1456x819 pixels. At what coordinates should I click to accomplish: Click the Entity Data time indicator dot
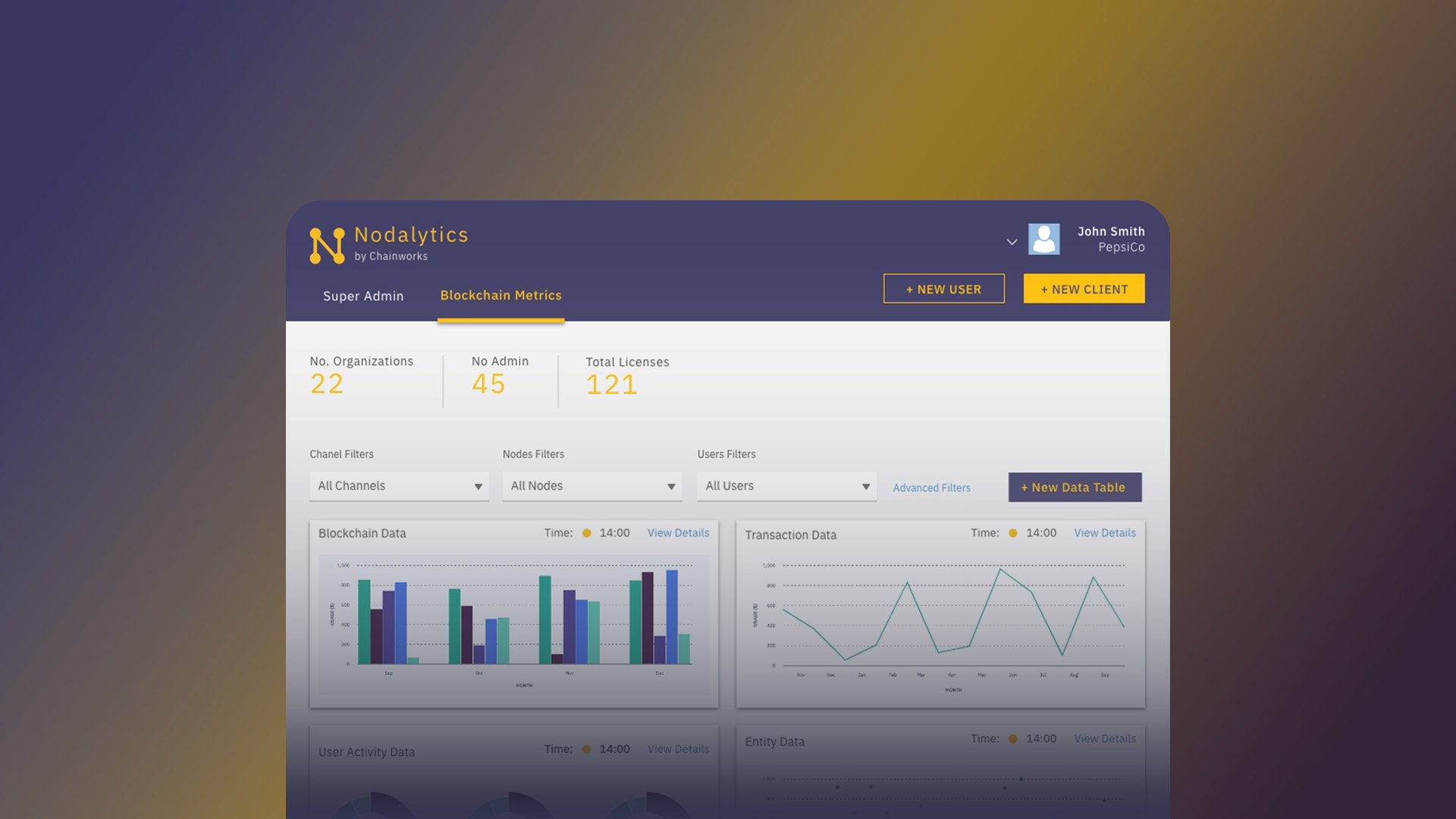point(1013,739)
